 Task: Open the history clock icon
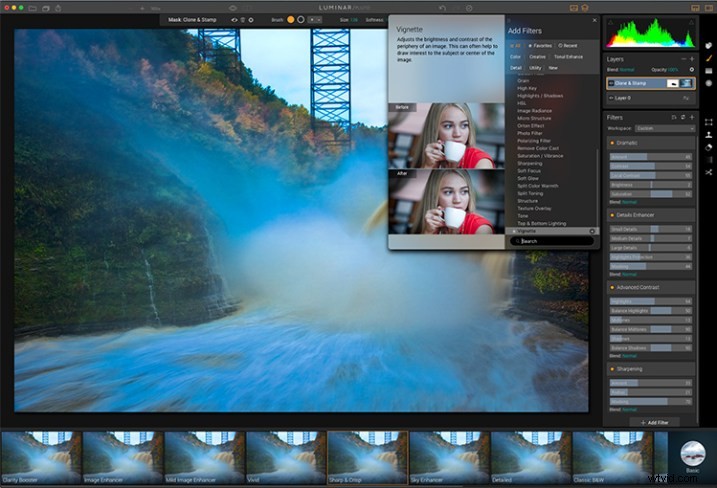[469, 8]
